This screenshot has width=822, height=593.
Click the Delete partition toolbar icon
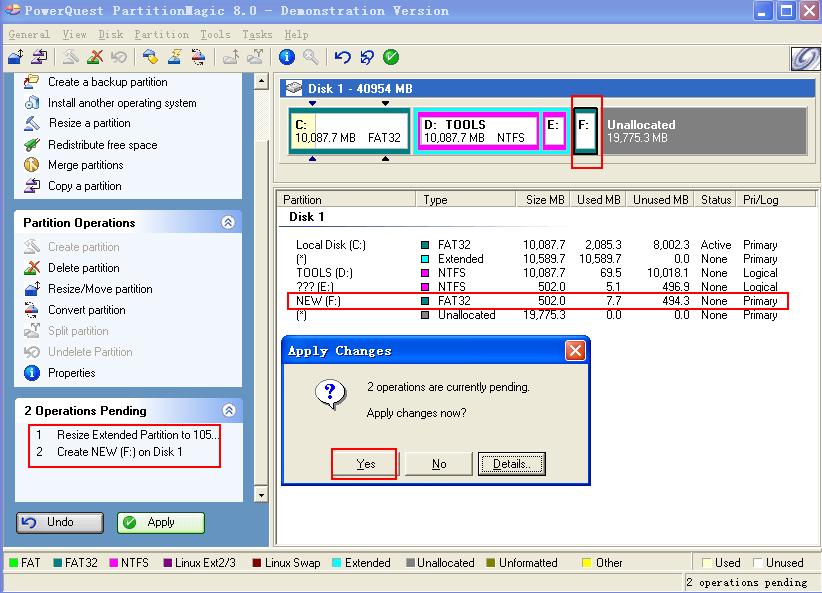click(x=95, y=57)
